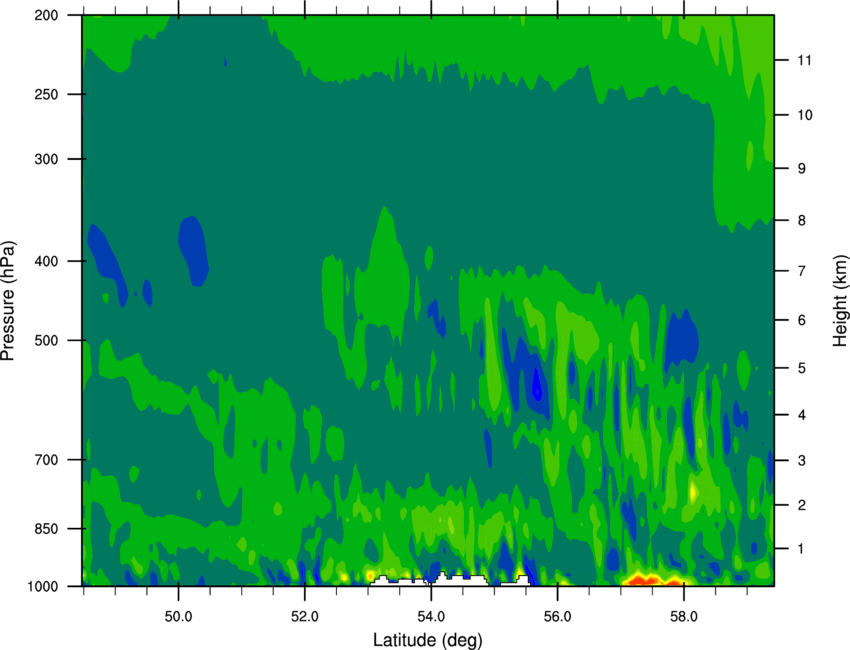The height and width of the screenshot is (650, 850).
Task: Select the 850 pressure tick label
Action: tap(46, 529)
